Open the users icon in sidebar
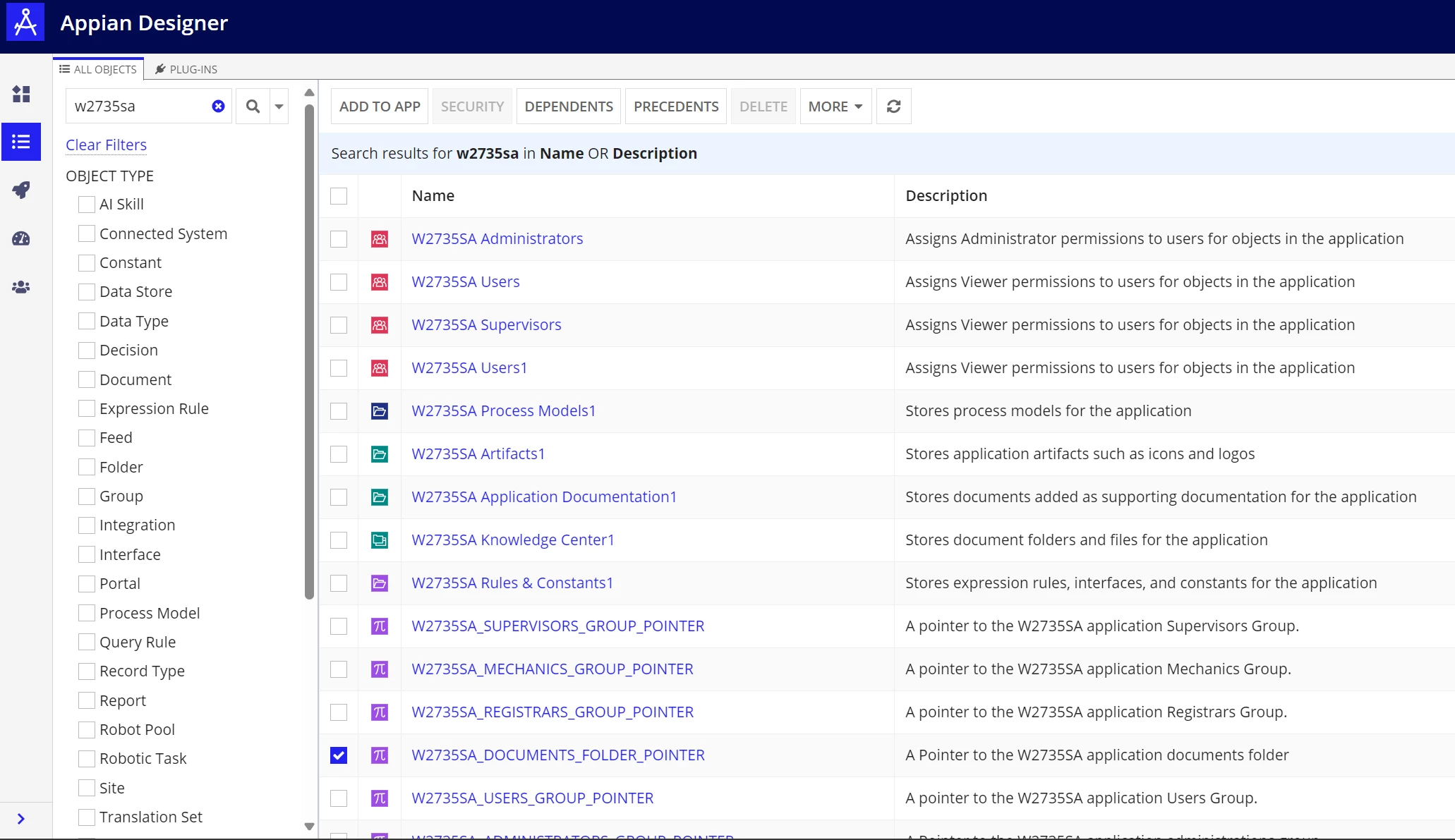Screen dimensions: 1455x840 pyautogui.click(x=21, y=287)
